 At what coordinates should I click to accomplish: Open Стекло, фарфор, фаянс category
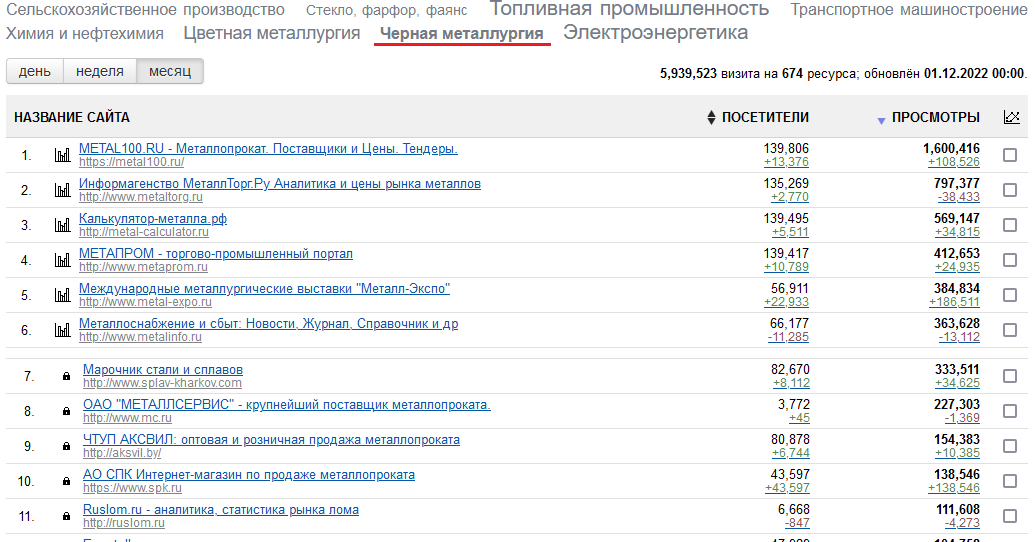point(386,11)
